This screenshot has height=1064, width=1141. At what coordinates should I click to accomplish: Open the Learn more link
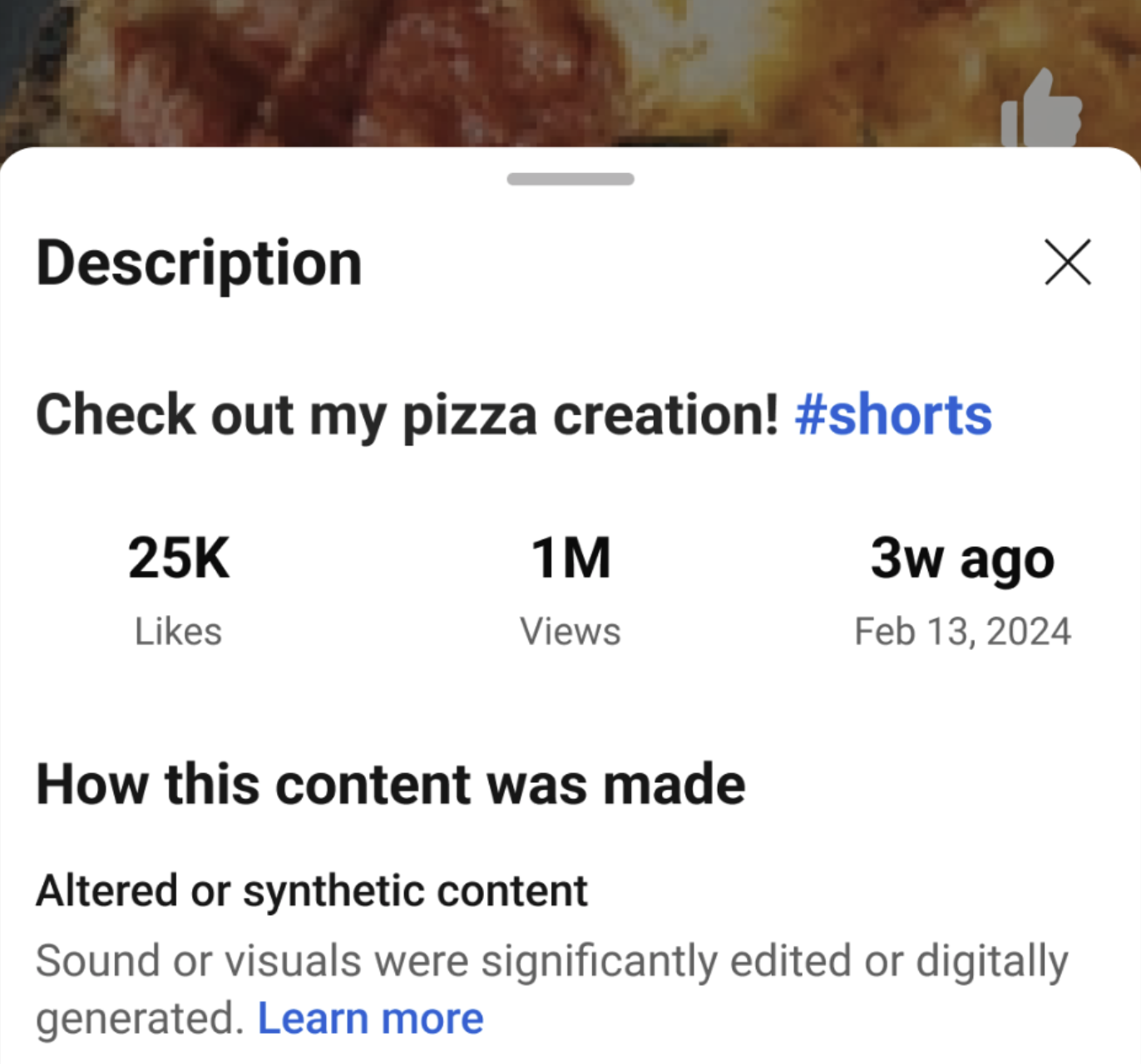pos(370,1018)
